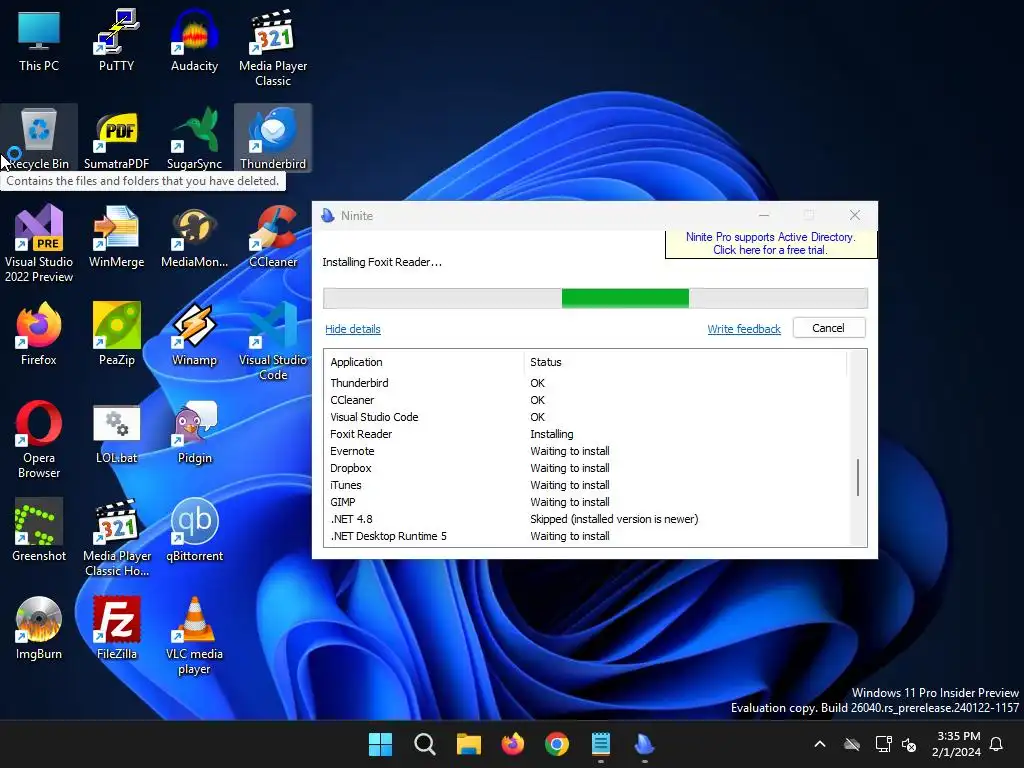The height and width of the screenshot is (768, 1024).
Task: Click the Status column header
Action: point(686,362)
